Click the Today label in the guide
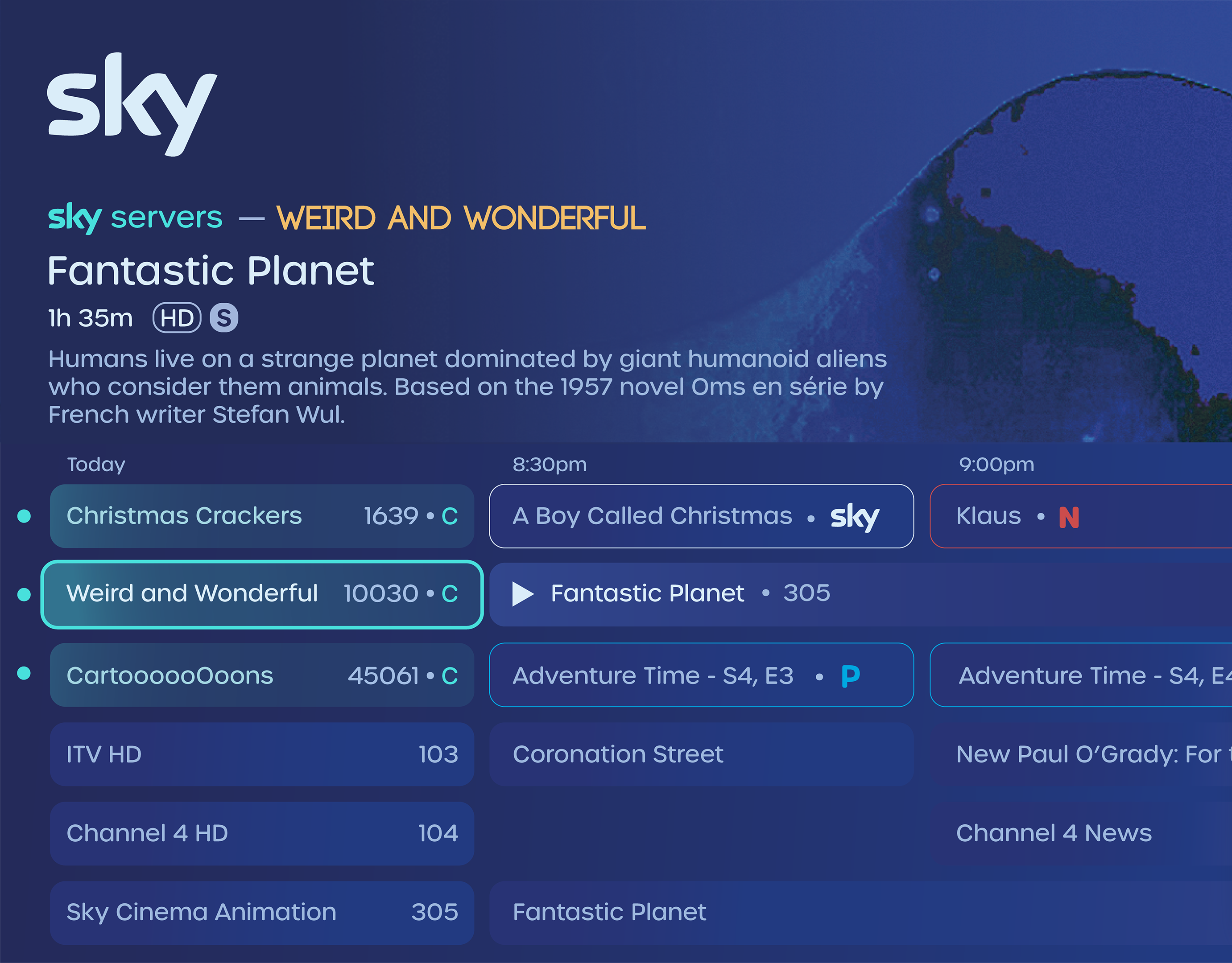 tap(96, 465)
